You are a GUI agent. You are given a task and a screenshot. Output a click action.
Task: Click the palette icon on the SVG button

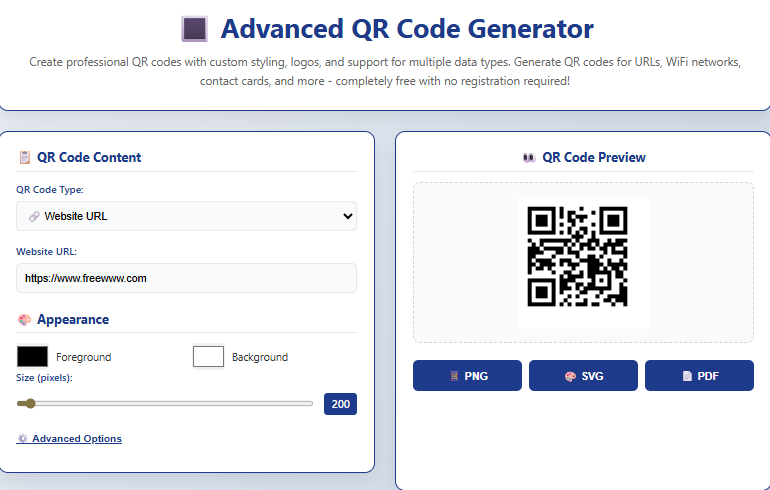570,376
